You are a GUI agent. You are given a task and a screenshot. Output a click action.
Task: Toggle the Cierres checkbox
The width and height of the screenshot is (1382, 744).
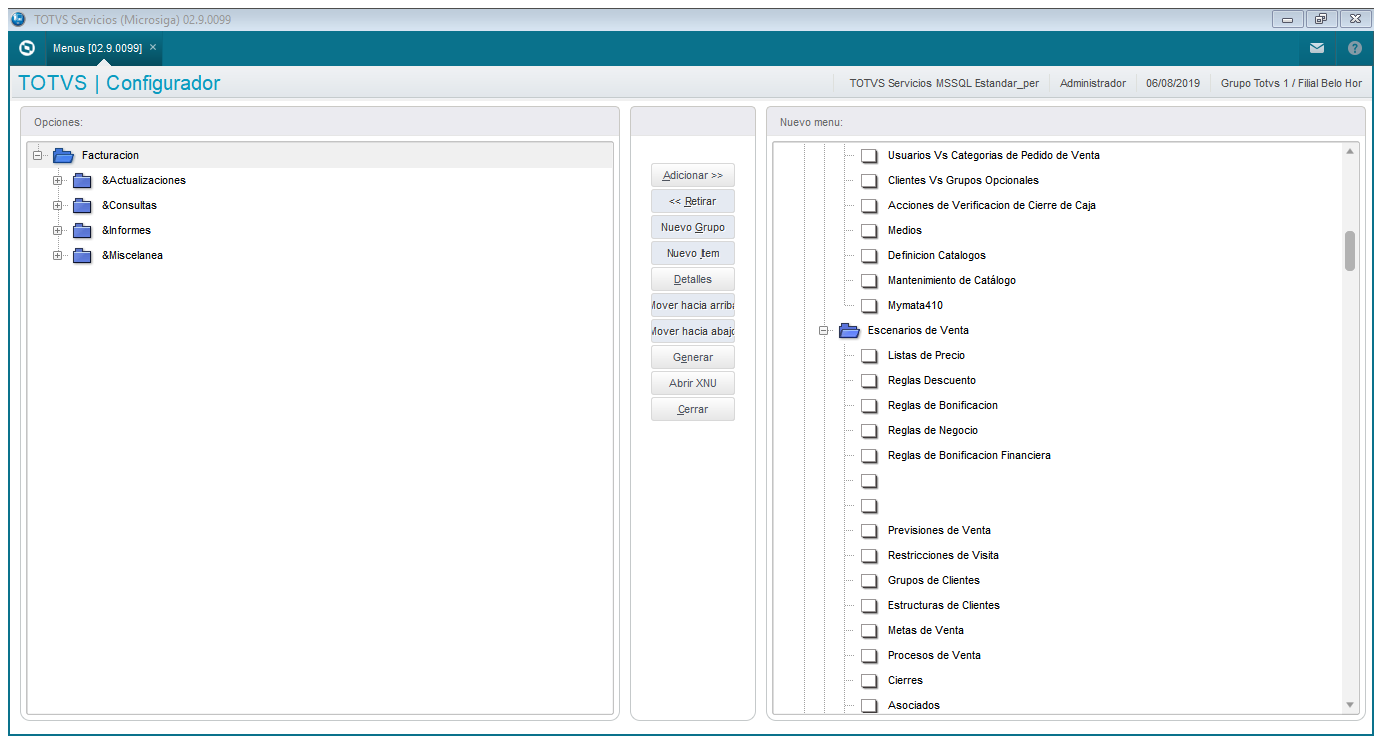click(x=869, y=680)
